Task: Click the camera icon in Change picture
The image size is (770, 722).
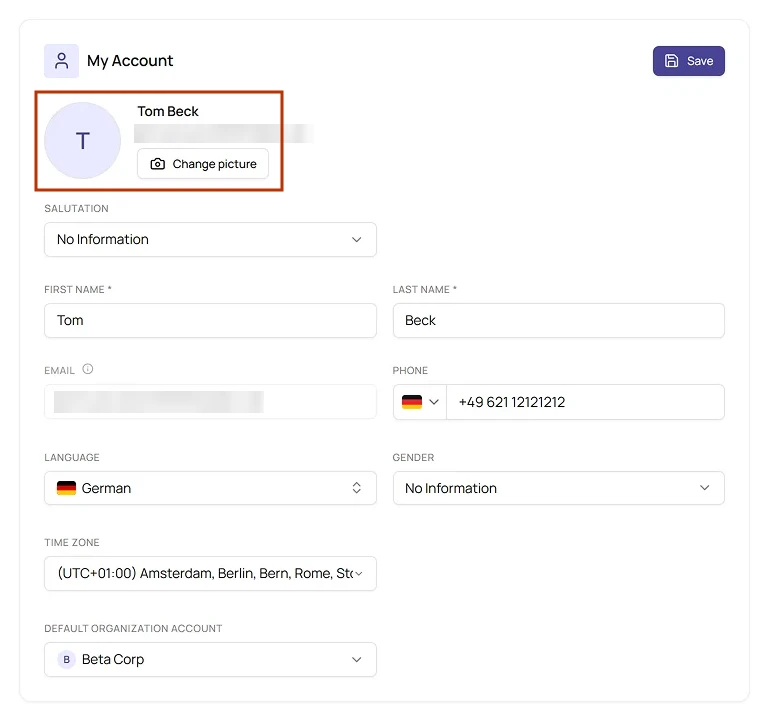Action: (158, 164)
